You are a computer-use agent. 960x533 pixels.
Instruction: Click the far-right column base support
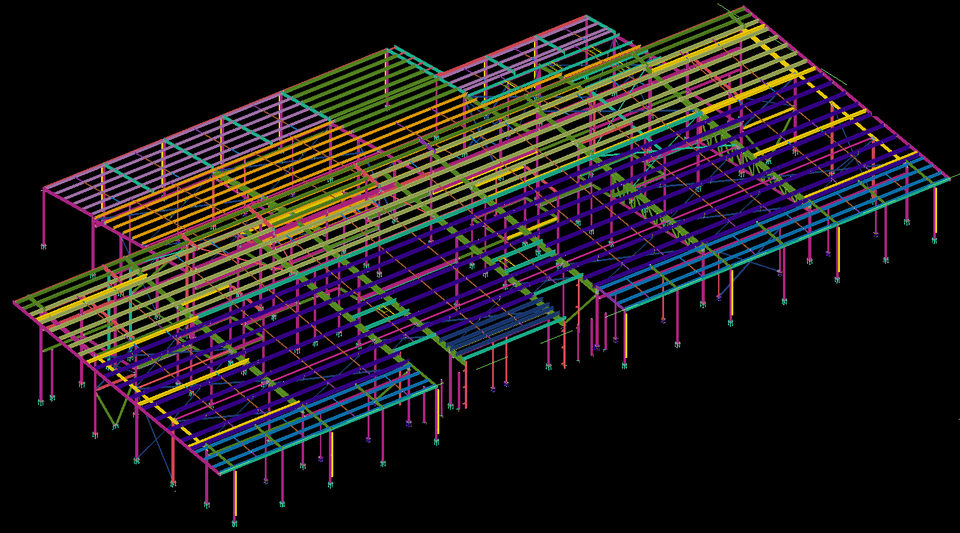point(935,240)
